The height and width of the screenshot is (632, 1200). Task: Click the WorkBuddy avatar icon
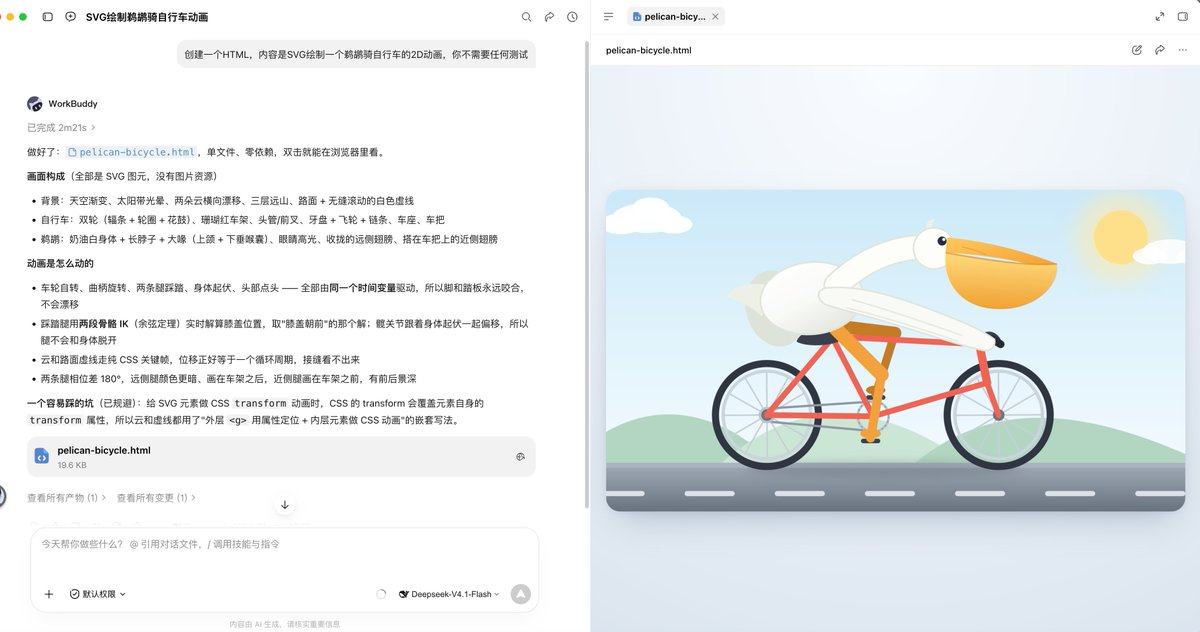click(35, 104)
